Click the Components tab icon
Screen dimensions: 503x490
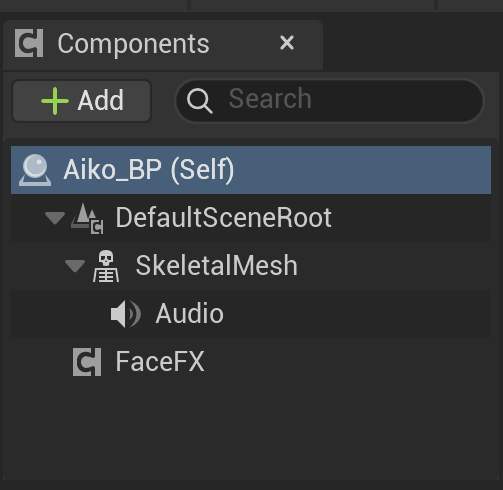[29, 43]
